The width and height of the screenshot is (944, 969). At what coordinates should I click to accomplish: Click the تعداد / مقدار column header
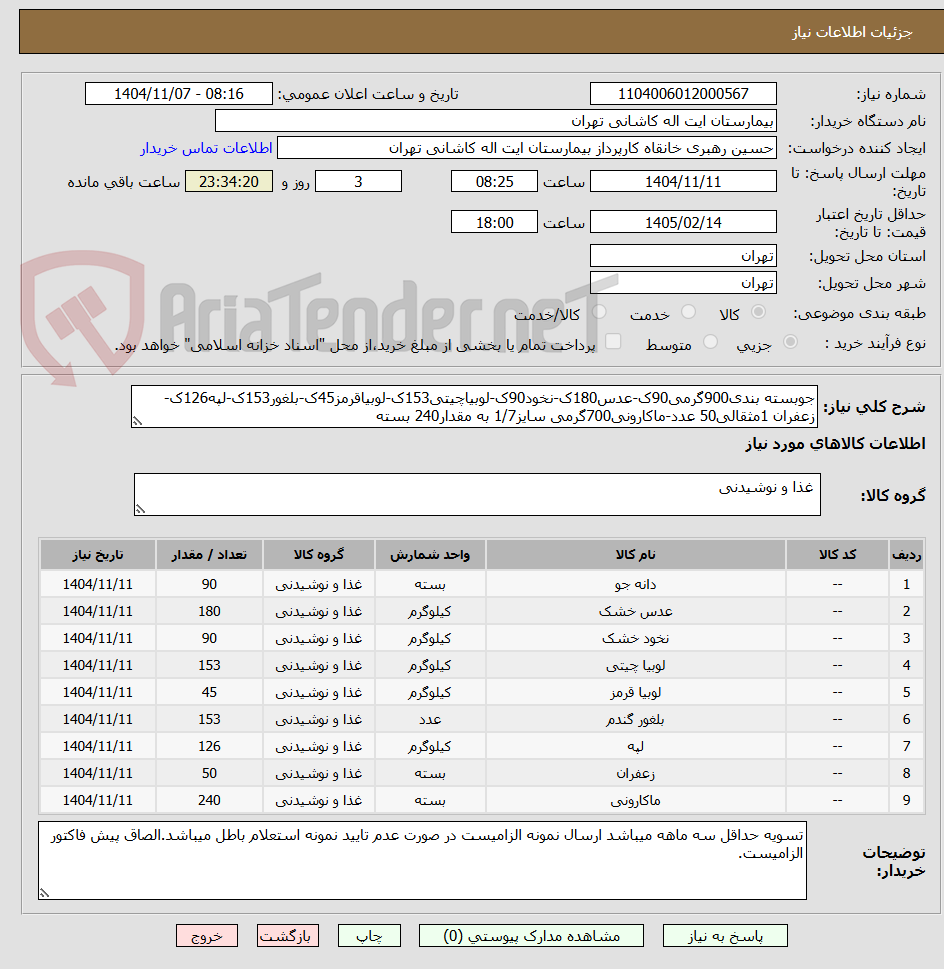[x=209, y=554]
